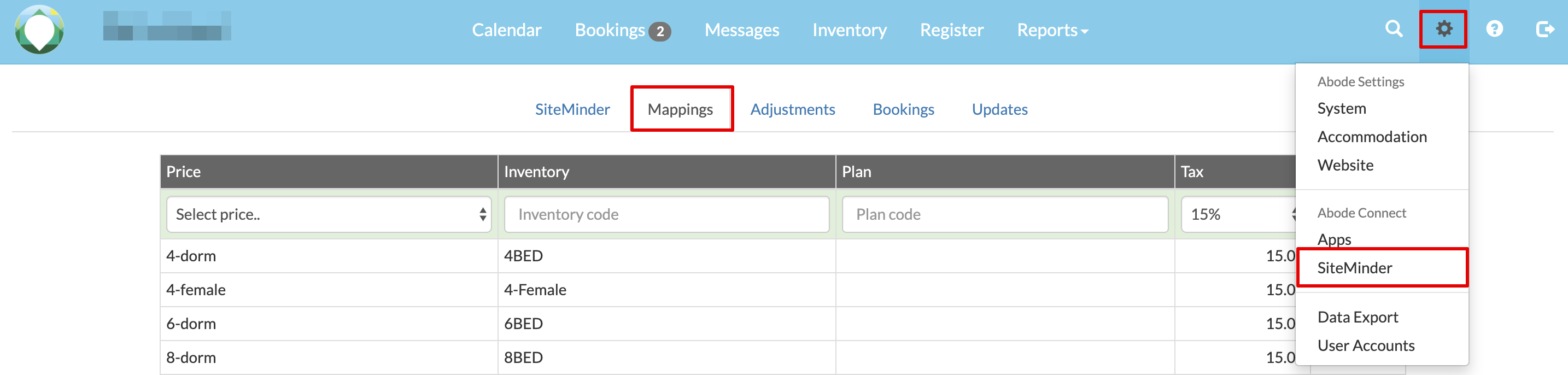
Task: Open User Accounts menu entry
Action: tap(1366, 346)
